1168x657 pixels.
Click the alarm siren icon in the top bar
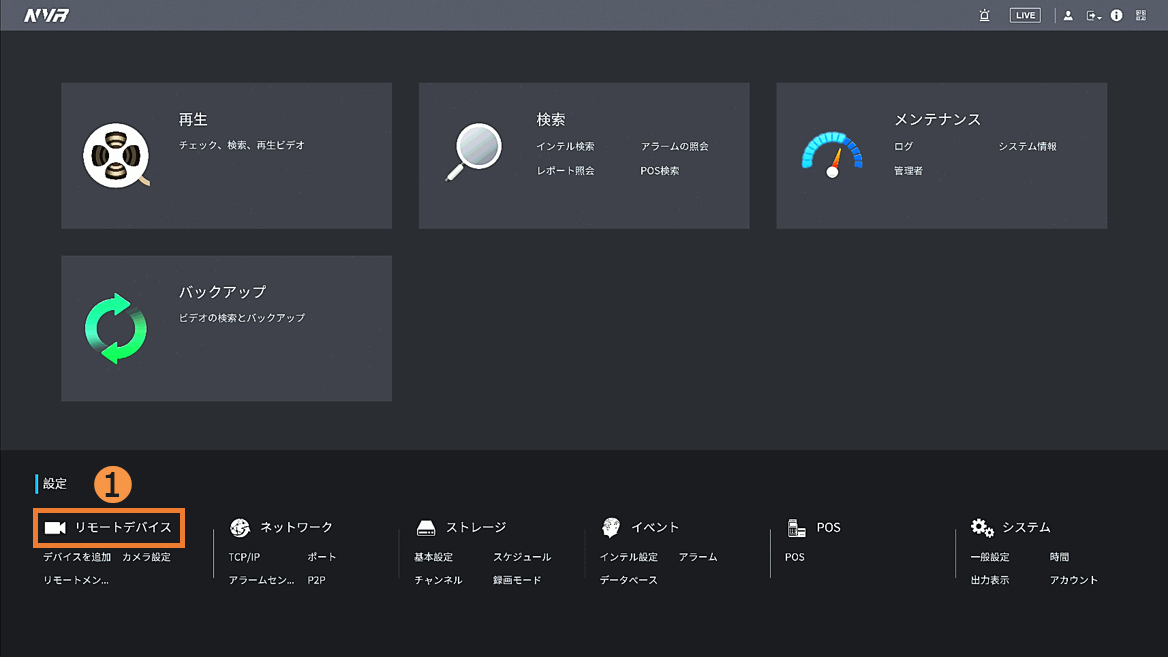pos(984,15)
